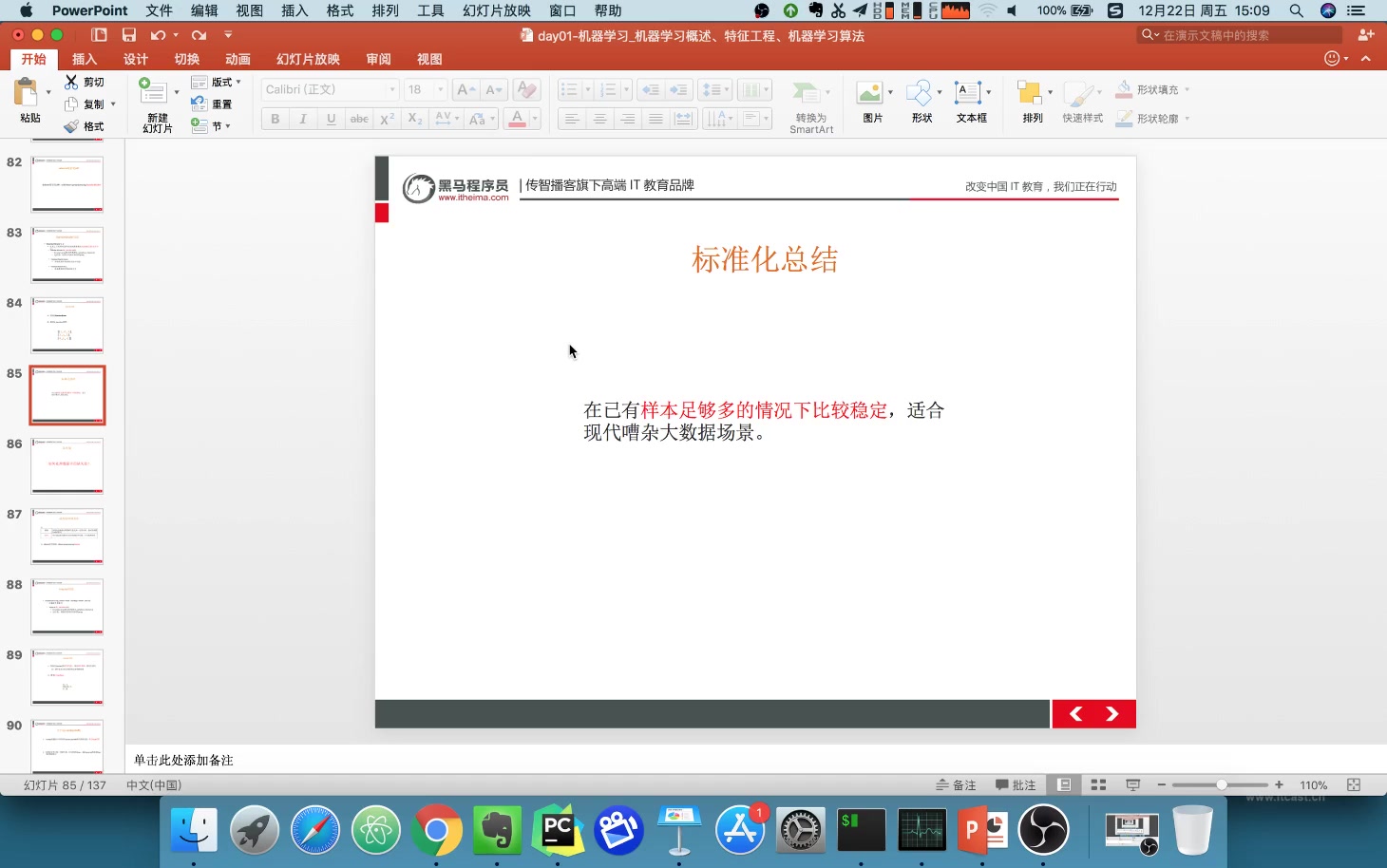The height and width of the screenshot is (868, 1387).
Task: Click 备注 notes button in status bar
Action: pyautogui.click(x=957, y=784)
